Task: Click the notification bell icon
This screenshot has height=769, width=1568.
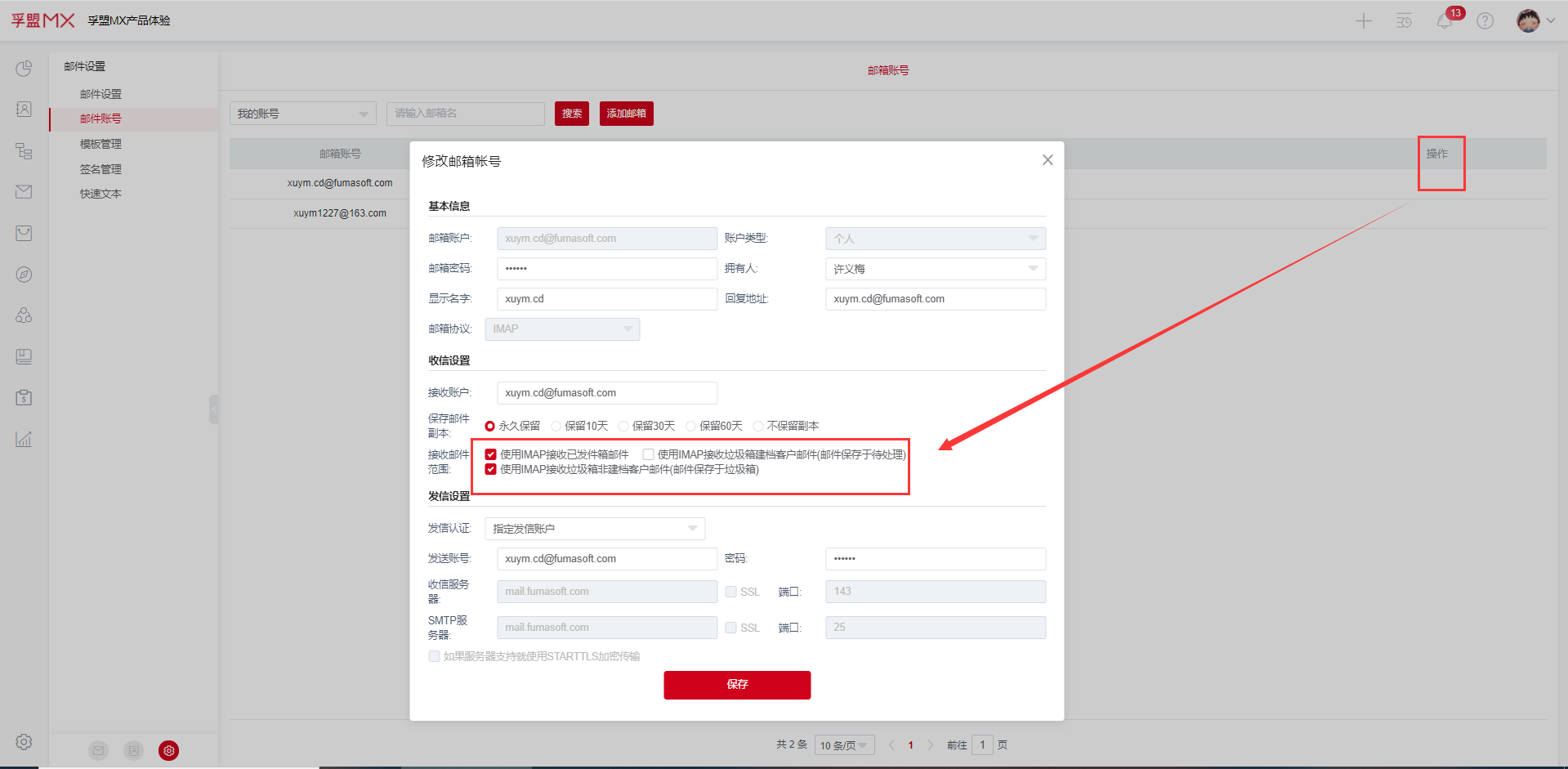Action: [1445, 21]
